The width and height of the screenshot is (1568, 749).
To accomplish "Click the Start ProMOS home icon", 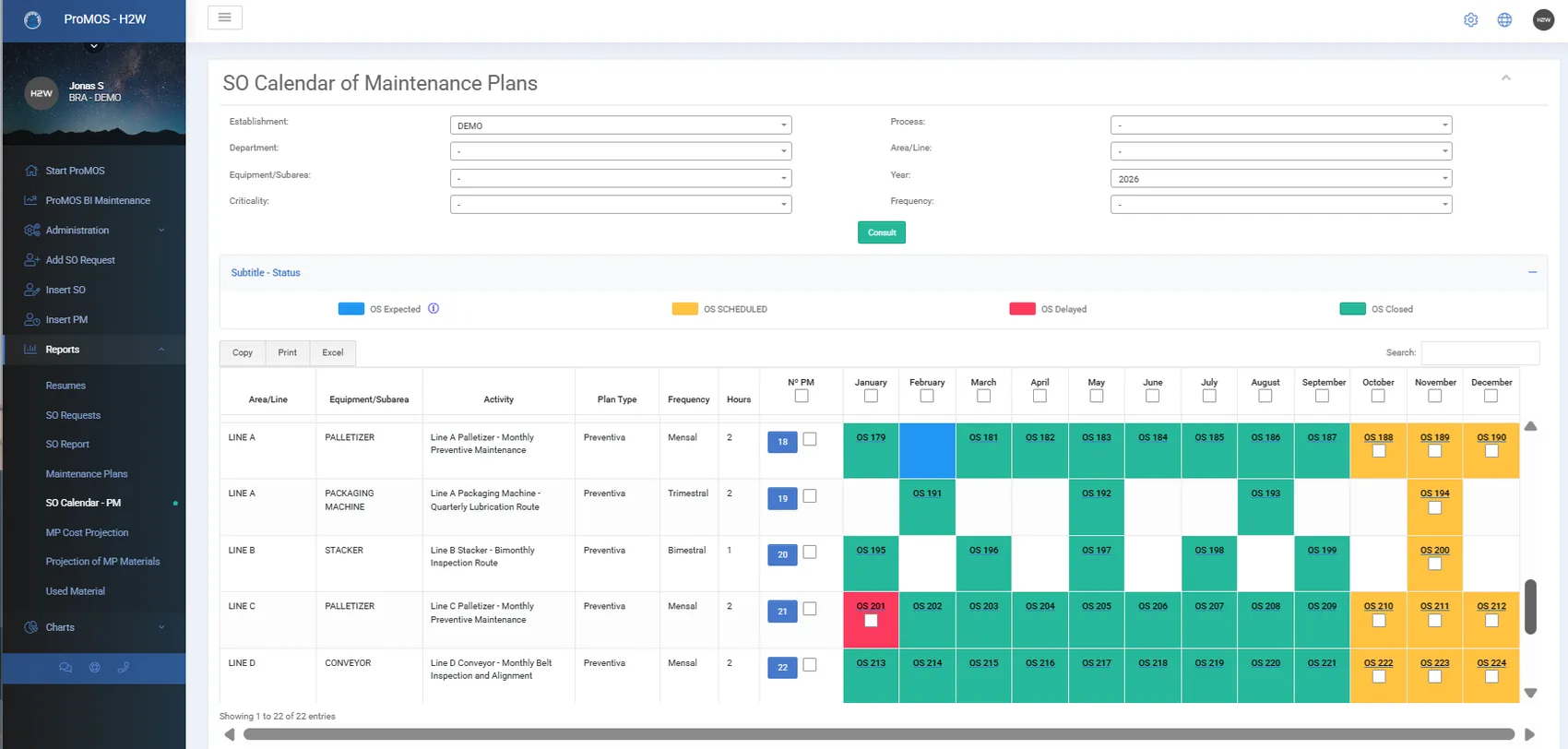I will point(31,171).
